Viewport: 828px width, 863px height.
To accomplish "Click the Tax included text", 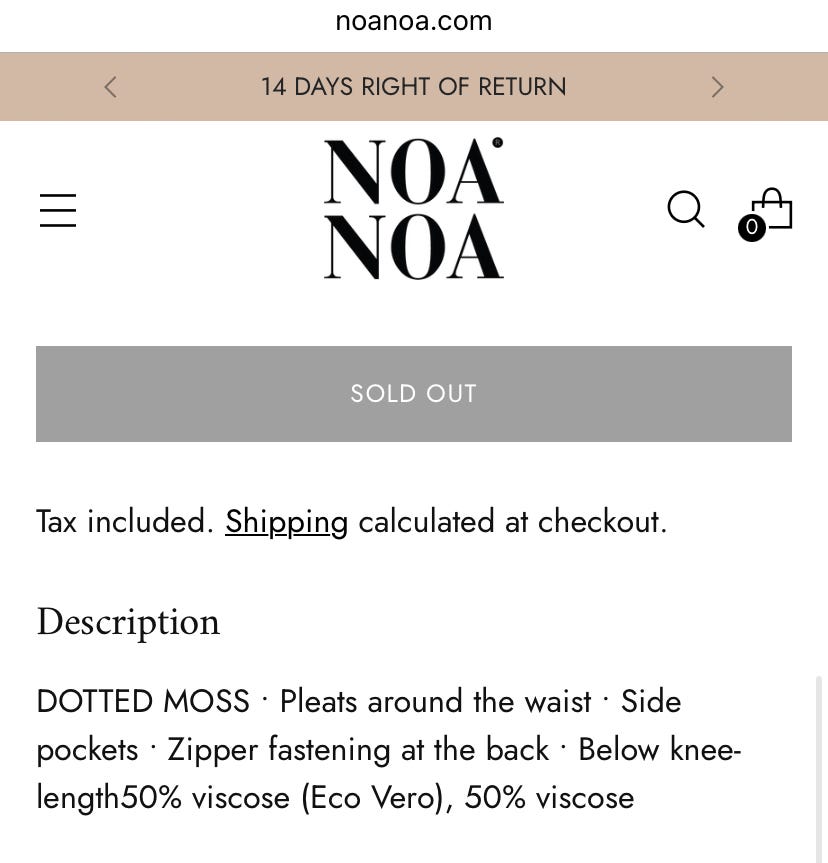I will point(125,522).
